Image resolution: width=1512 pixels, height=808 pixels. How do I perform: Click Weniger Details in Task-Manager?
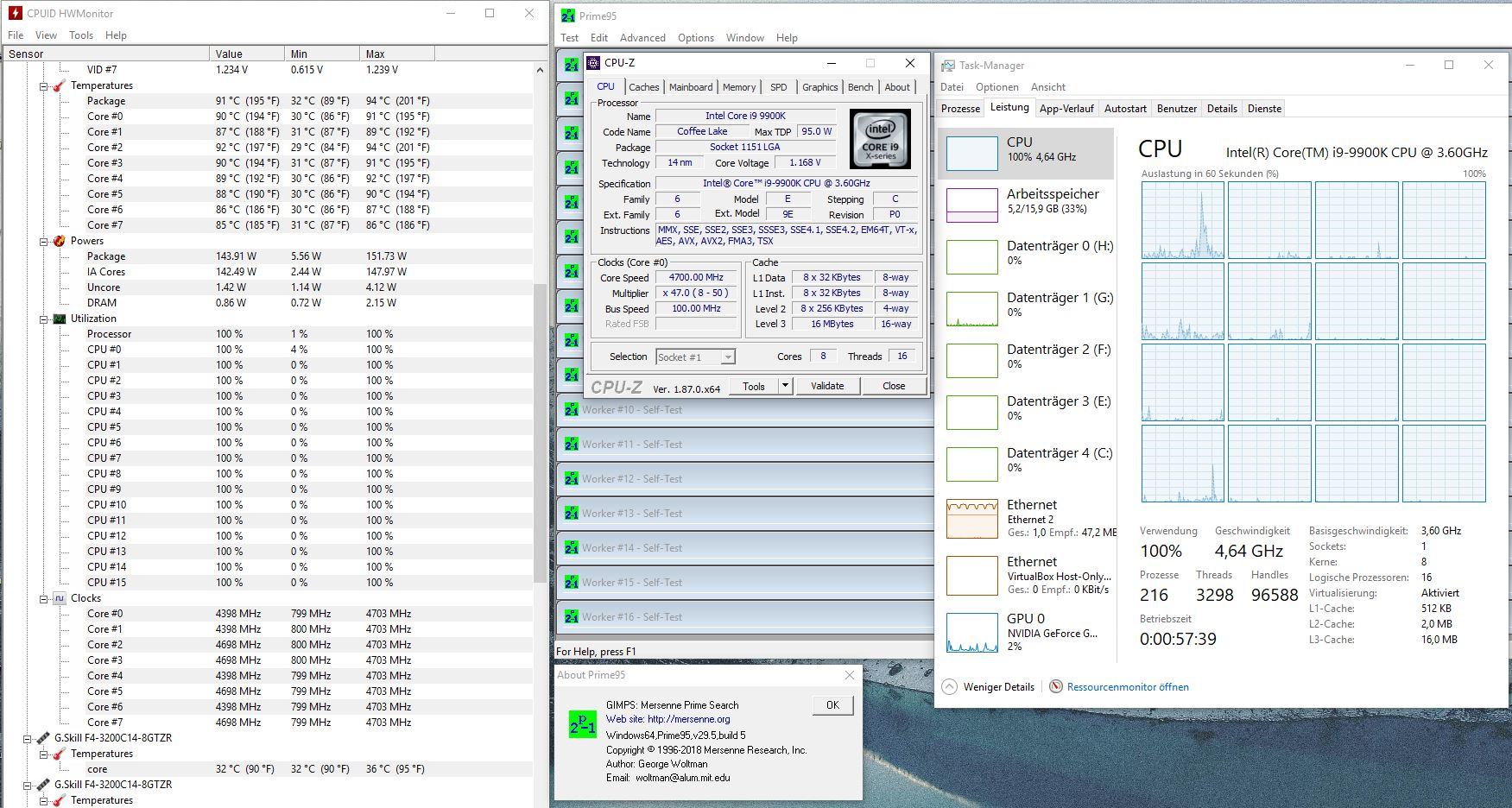998,687
